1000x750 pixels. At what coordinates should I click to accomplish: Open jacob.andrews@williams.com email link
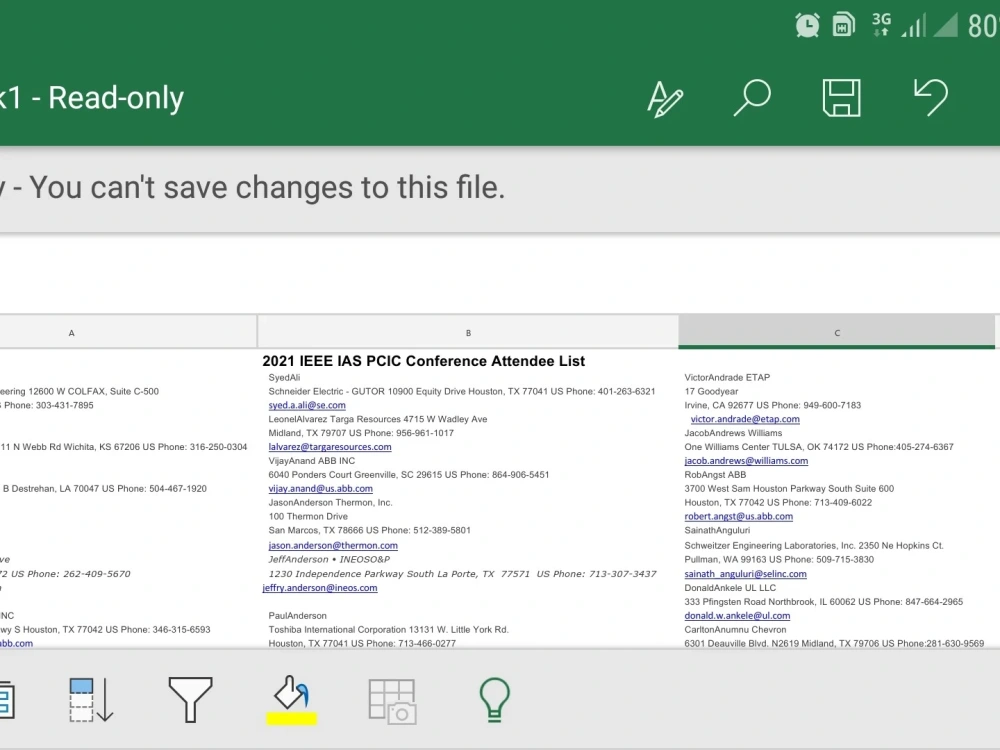coord(746,460)
